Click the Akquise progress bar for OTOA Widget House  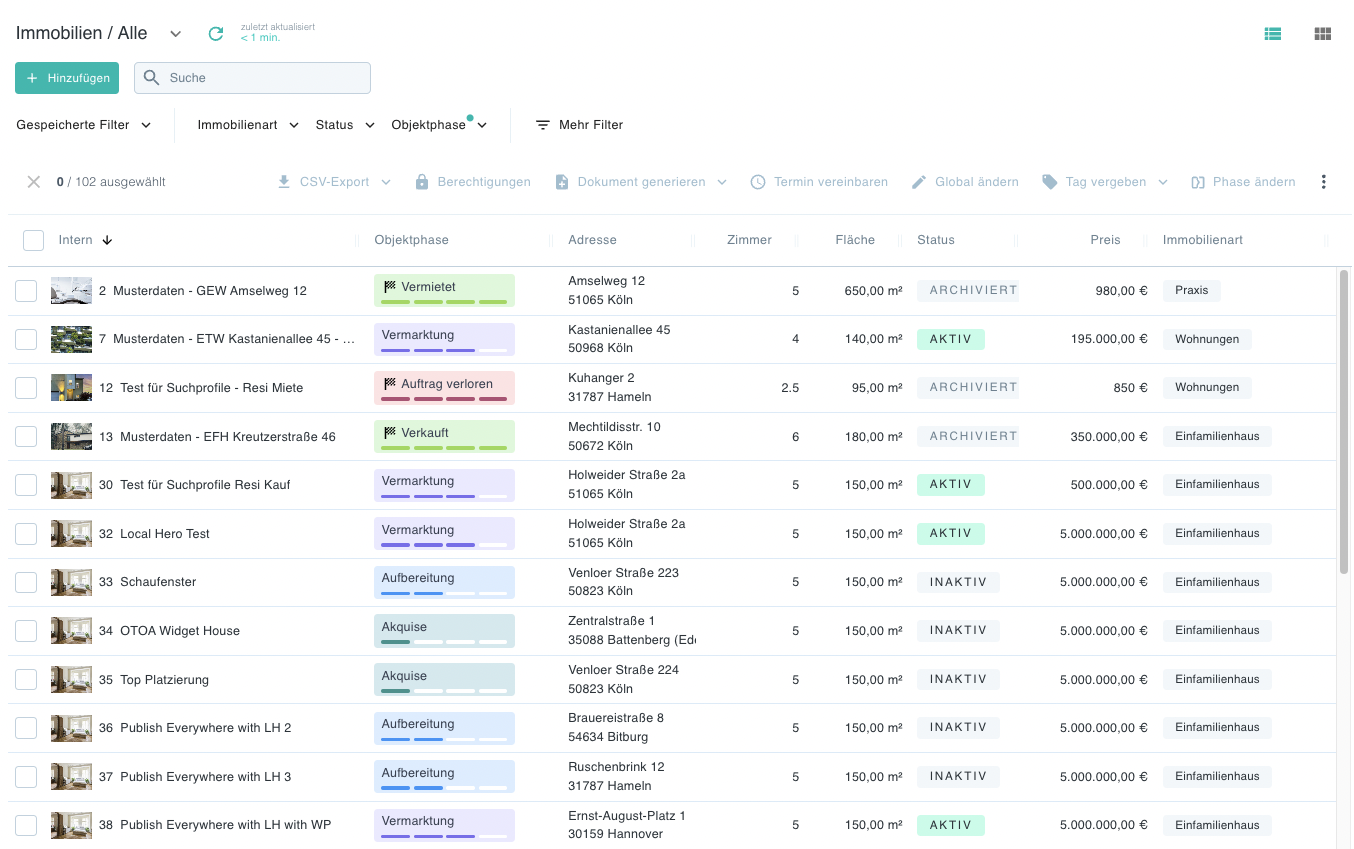(444, 642)
